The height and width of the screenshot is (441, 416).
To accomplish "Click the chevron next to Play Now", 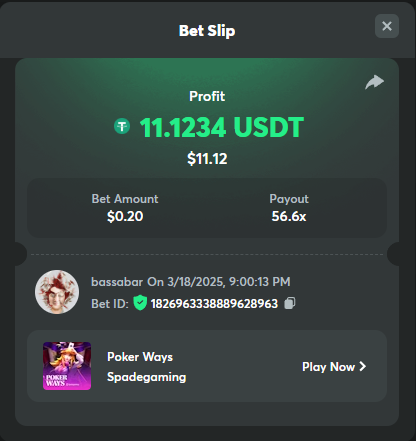I will (363, 367).
